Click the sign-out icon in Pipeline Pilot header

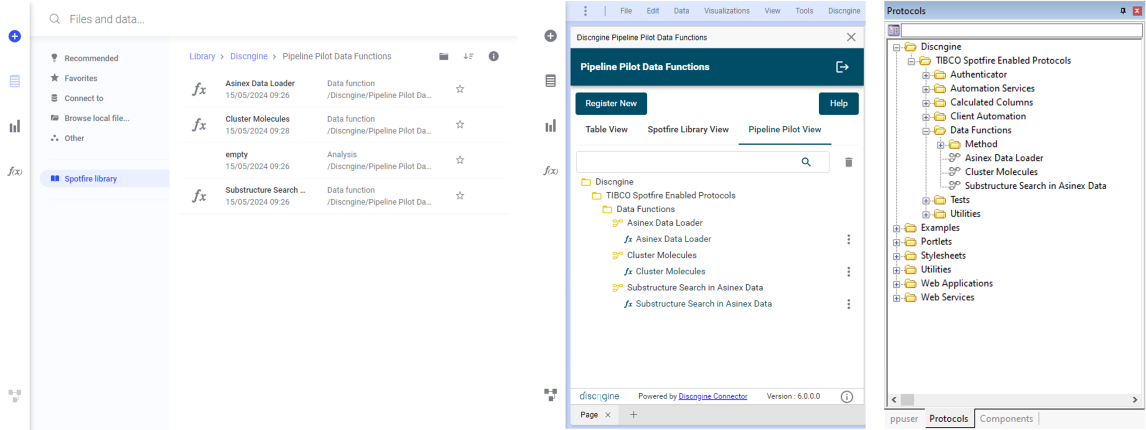(842, 67)
